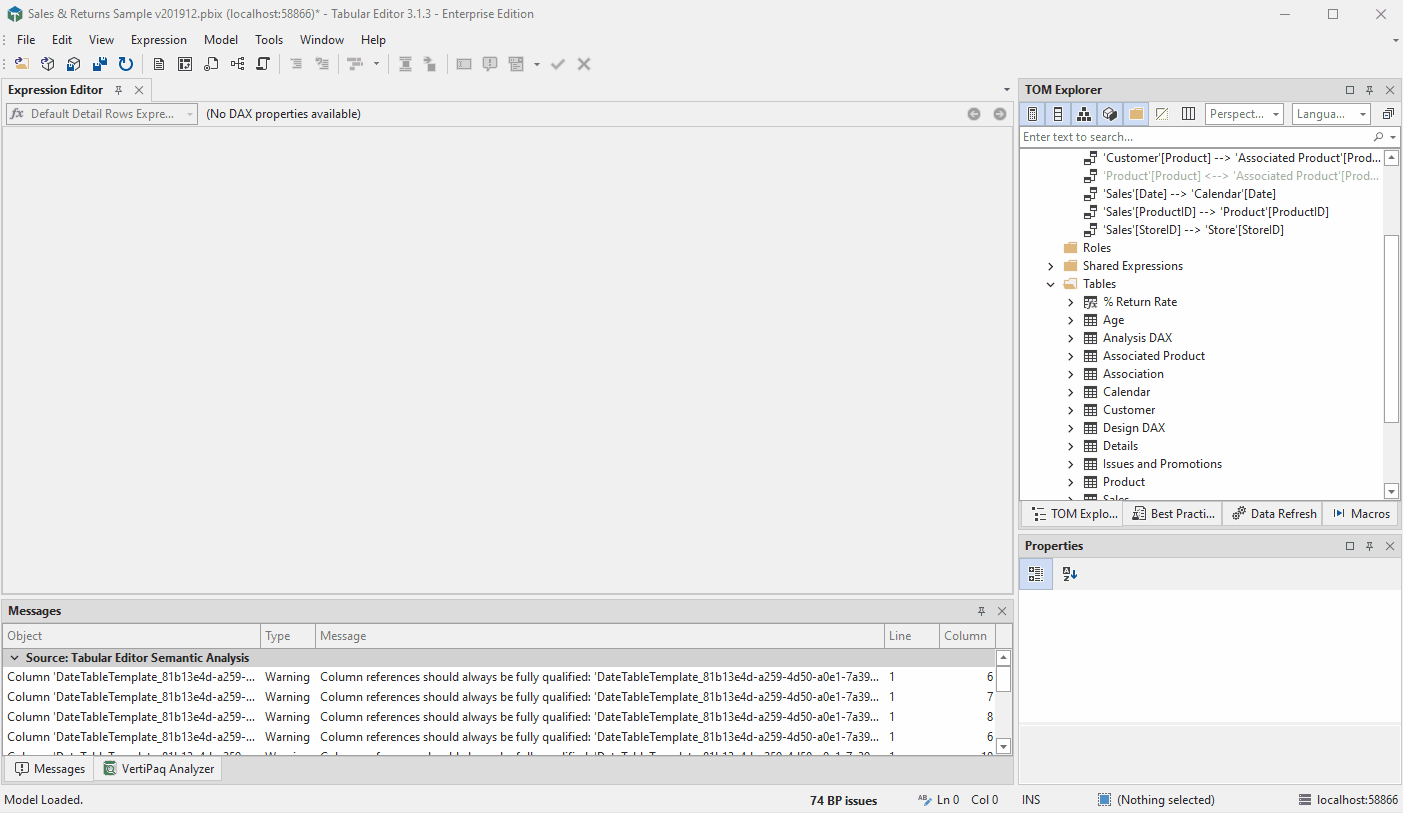Expand the Shared Expressions folder
The image size is (1403, 813).
(x=1050, y=266)
